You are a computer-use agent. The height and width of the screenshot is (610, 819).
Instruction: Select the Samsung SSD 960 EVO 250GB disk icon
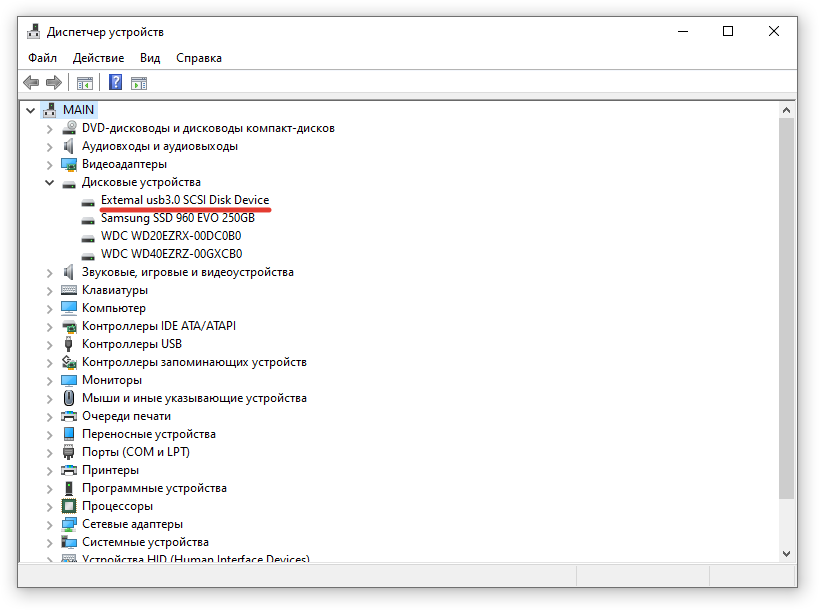pos(88,220)
